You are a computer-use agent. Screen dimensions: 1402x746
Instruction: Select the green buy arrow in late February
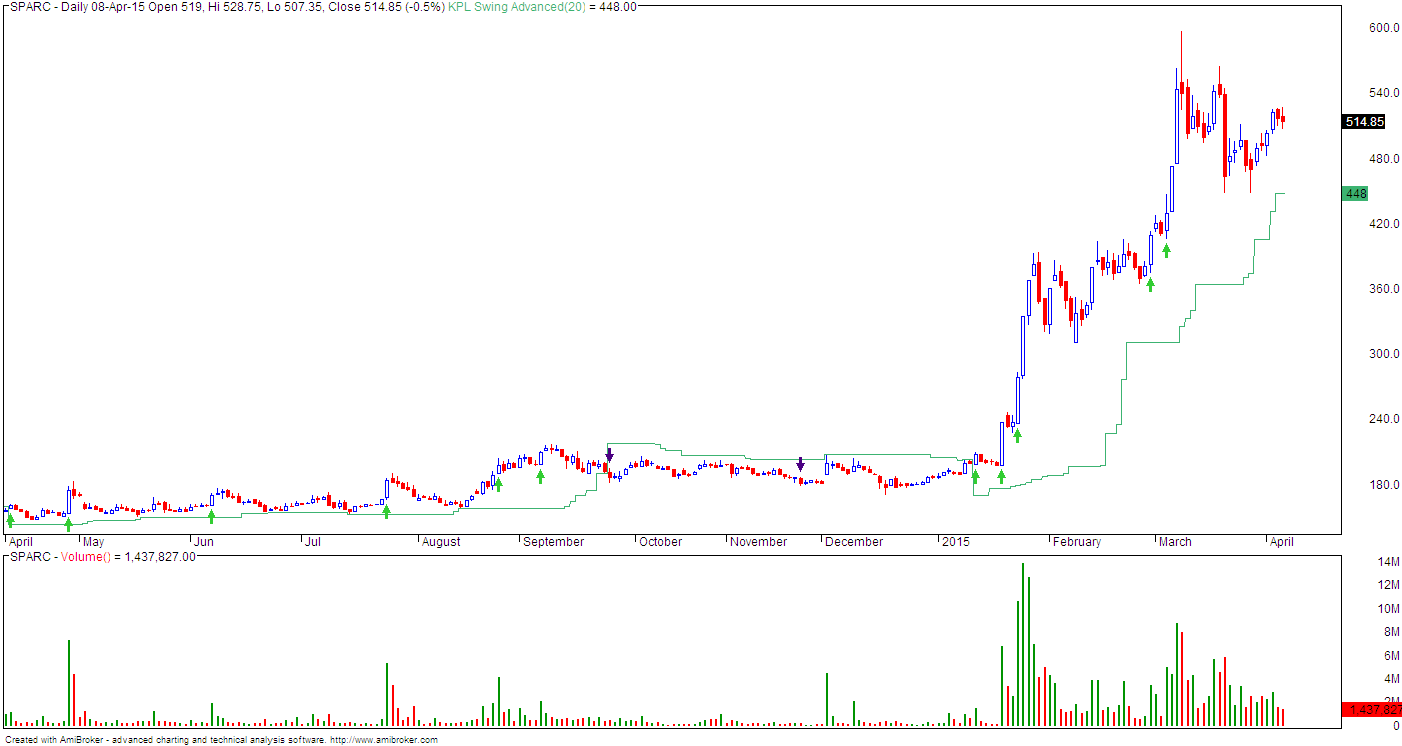click(1150, 285)
